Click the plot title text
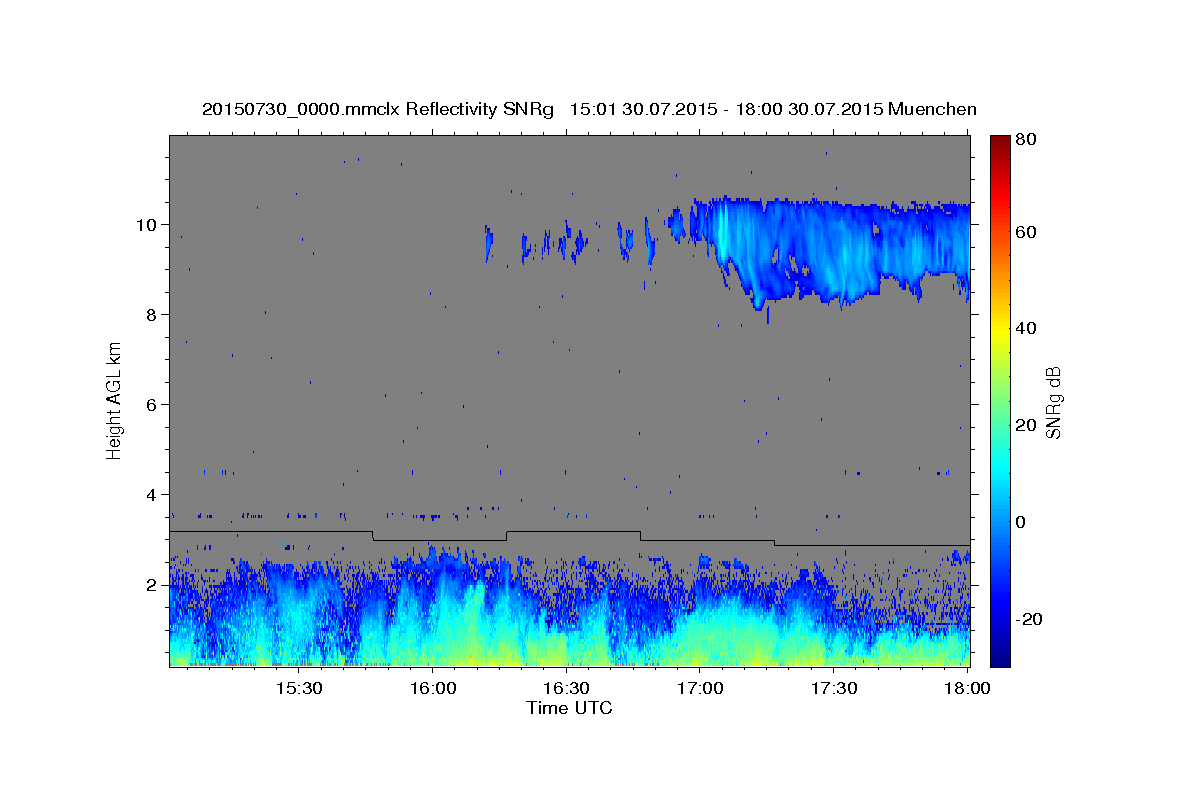The width and height of the screenshot is (1200, 800). (x=589, y=109)
